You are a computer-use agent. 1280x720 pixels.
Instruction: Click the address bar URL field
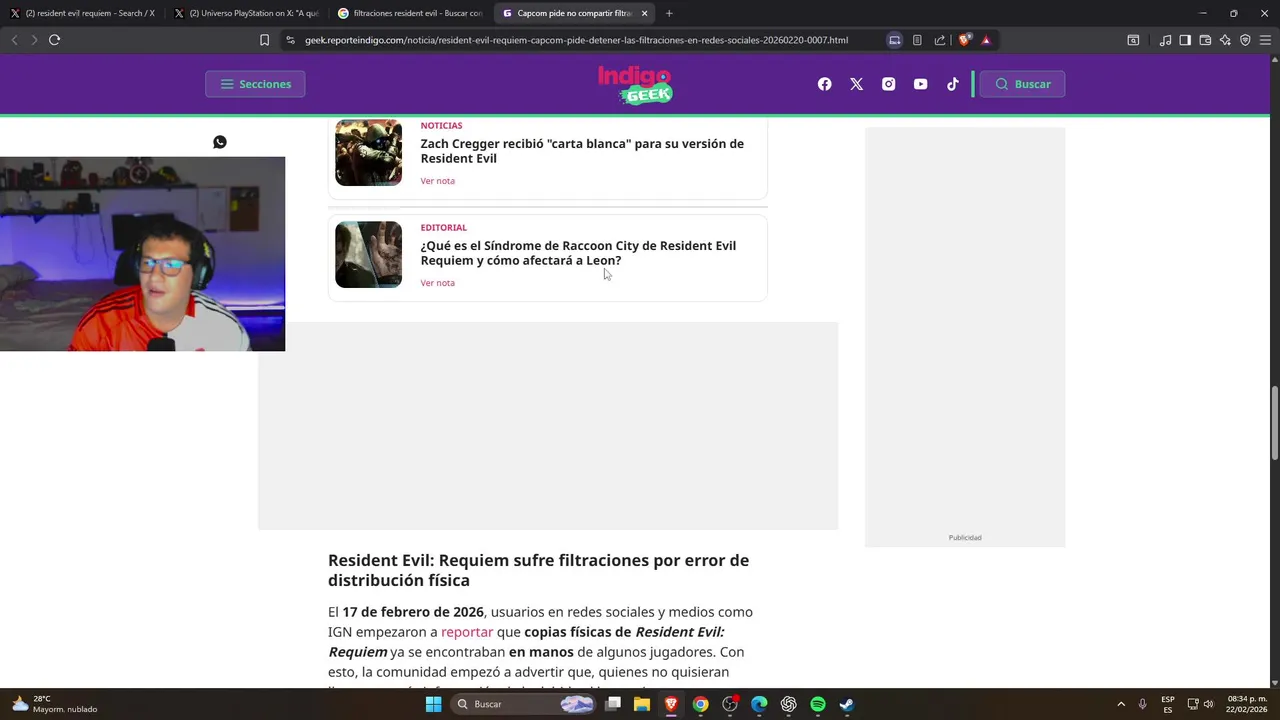(x=576, y=40)
